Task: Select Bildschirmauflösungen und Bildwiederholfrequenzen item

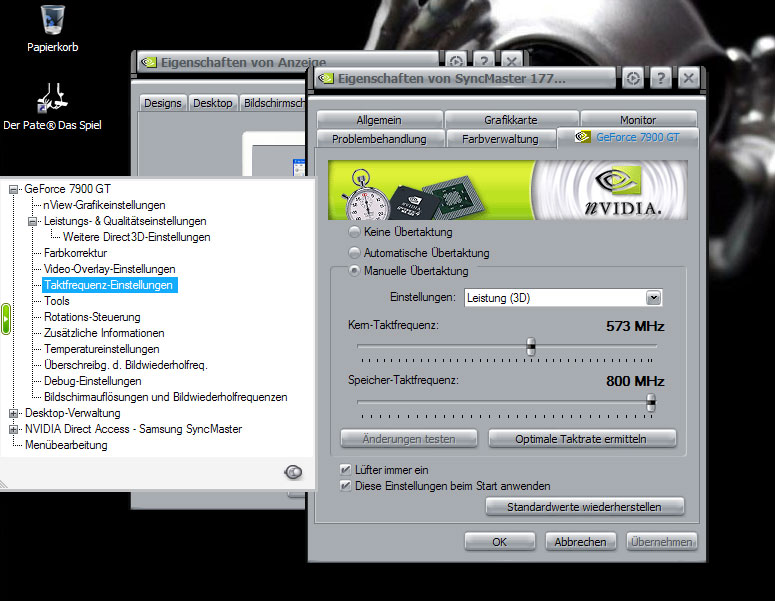Action: (166, 397)
